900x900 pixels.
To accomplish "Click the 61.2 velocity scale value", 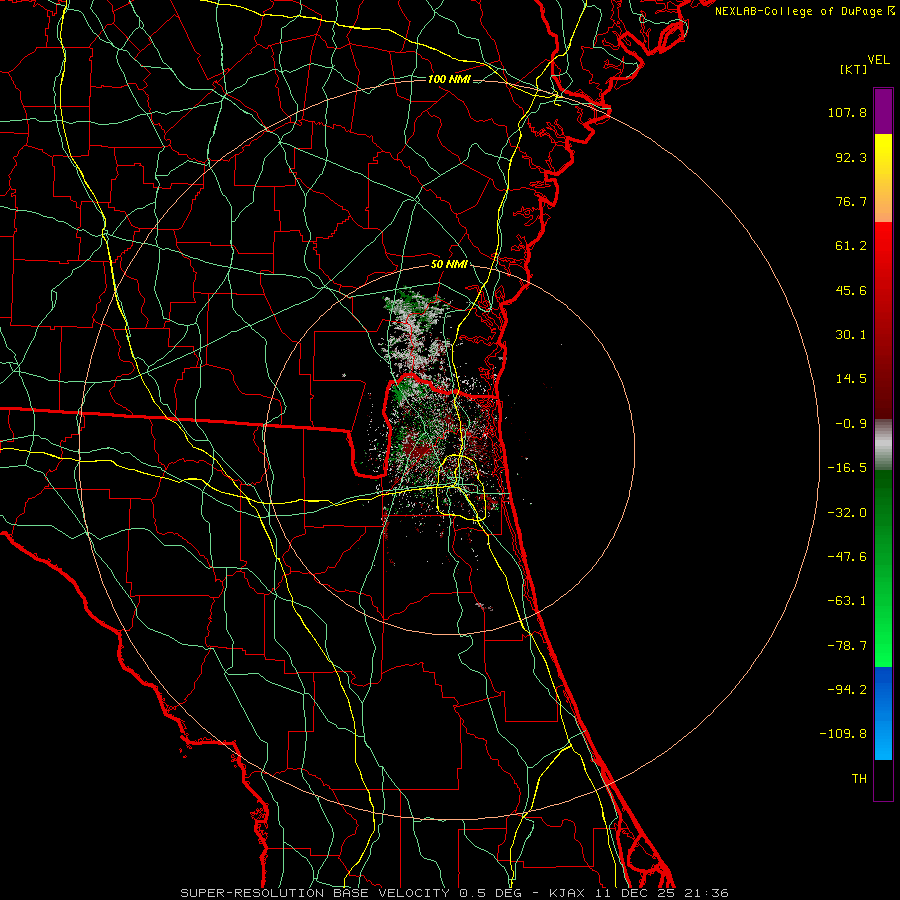I will point(851,246).
